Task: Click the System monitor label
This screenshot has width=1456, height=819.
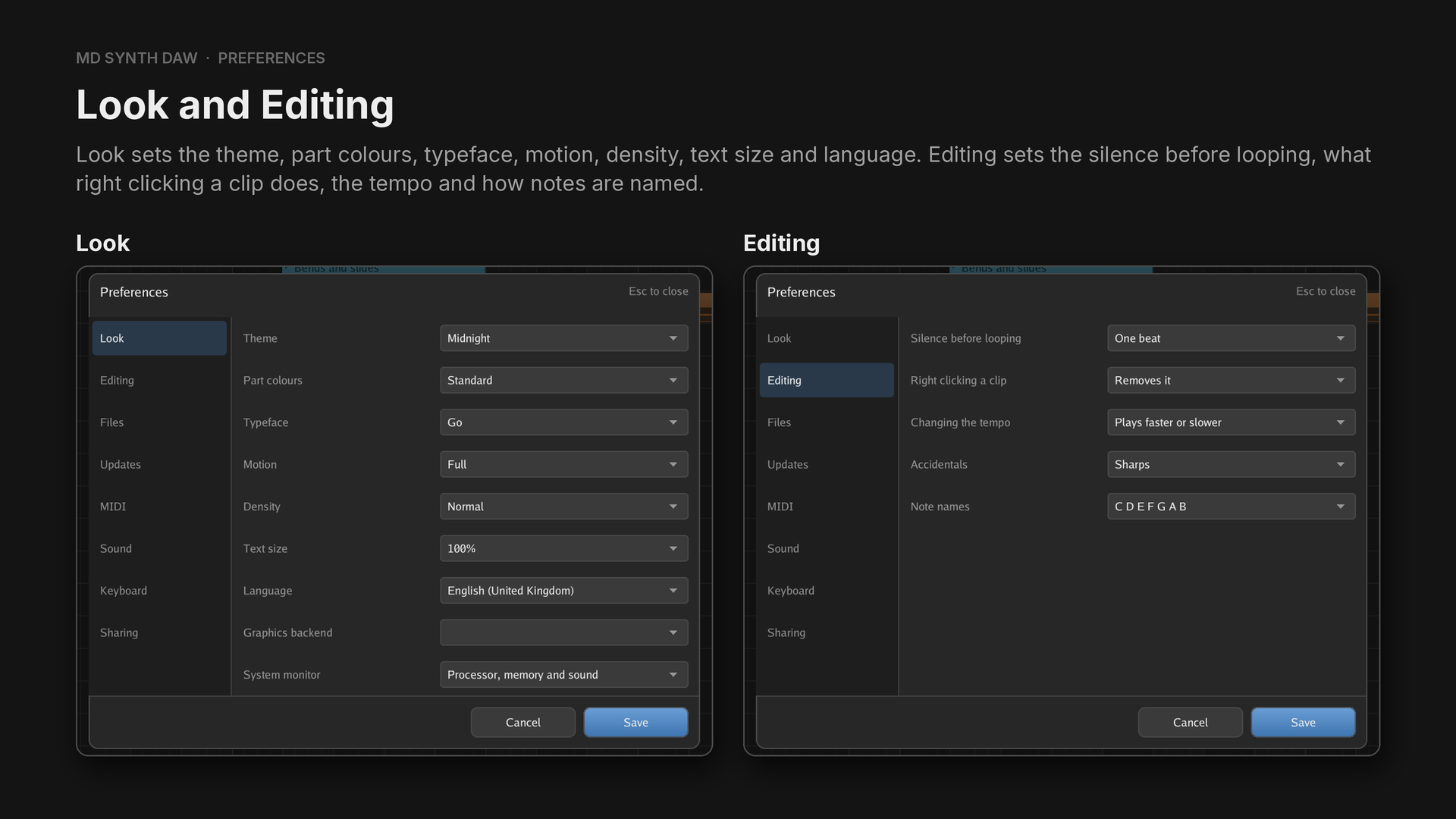Action: pyautogui.click(x=282, y=675)
